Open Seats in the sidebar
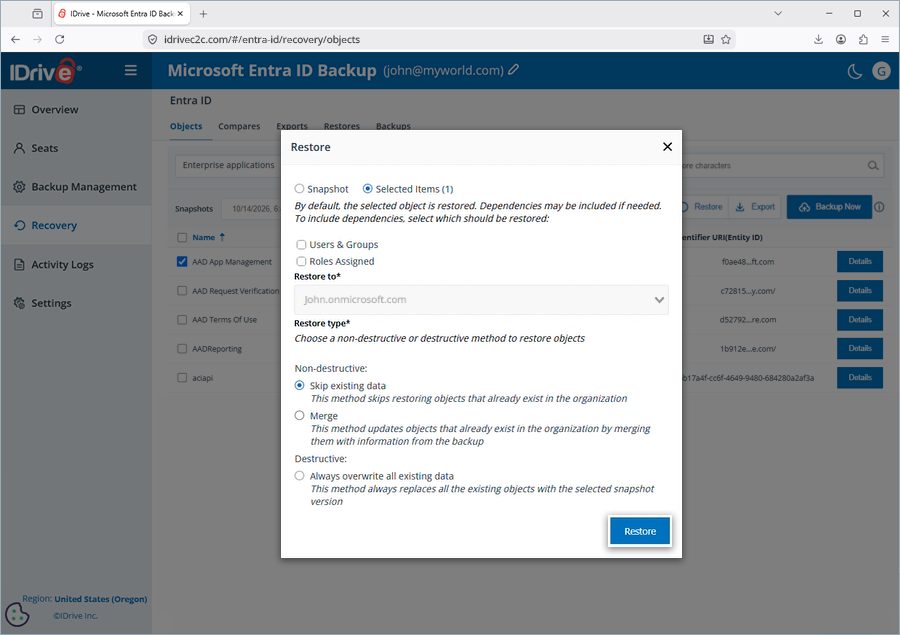 tap(45, 148)
